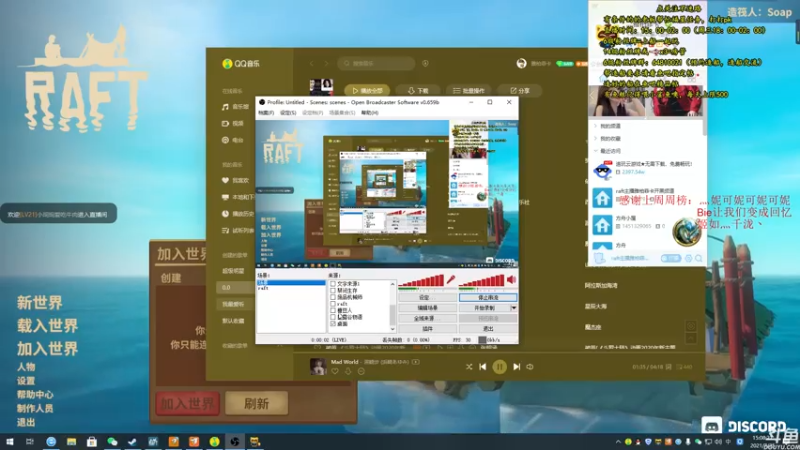Open Music Hall in QQ Music sidebar

[235, 107]
